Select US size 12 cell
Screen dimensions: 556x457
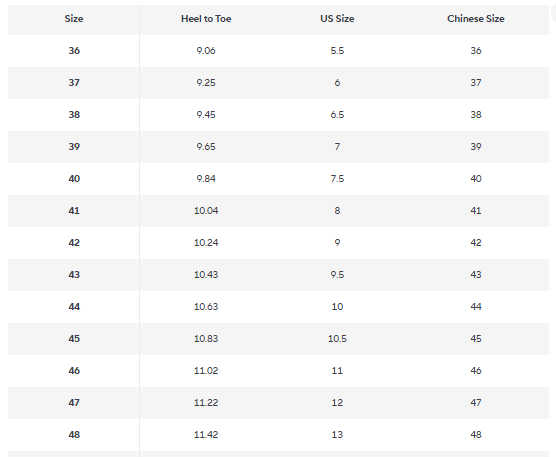pos(337,402)
